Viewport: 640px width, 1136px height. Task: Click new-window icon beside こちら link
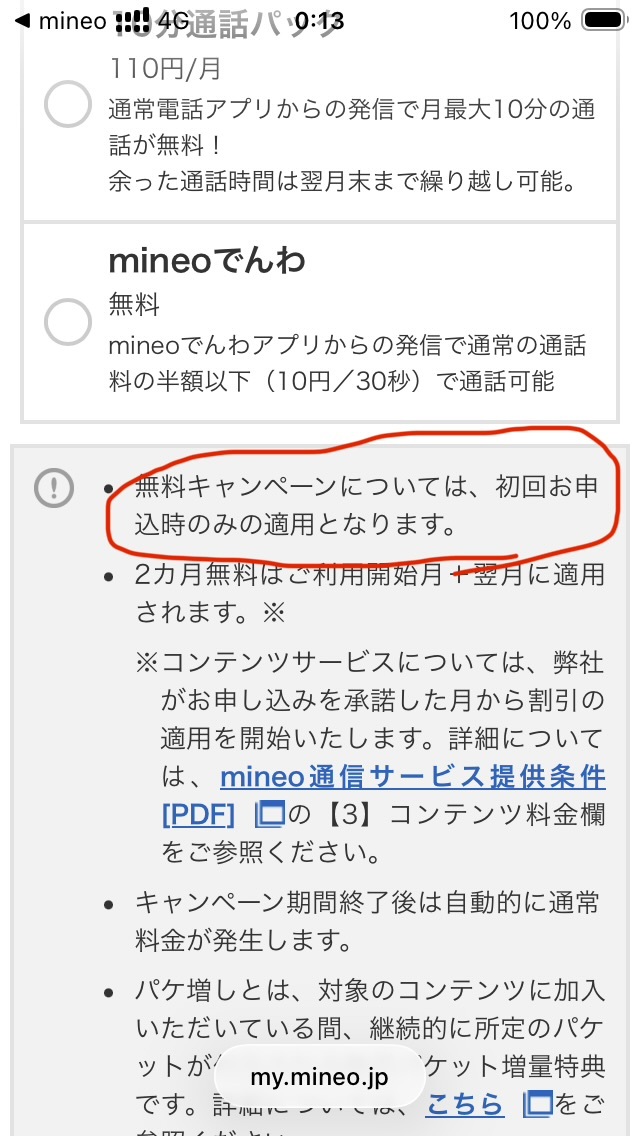(539, 1104)
